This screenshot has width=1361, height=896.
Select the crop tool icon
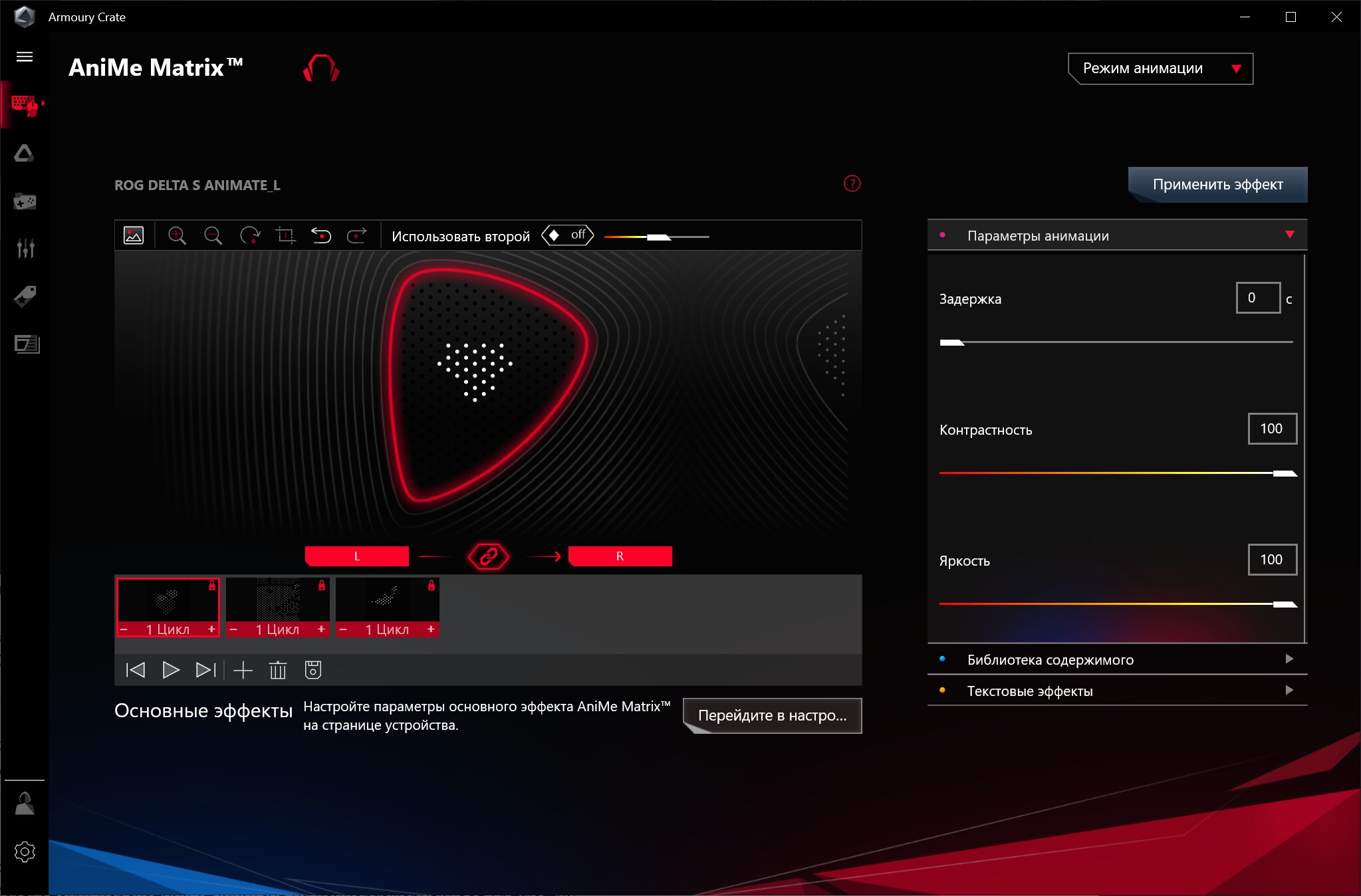(x=286, y=235)
